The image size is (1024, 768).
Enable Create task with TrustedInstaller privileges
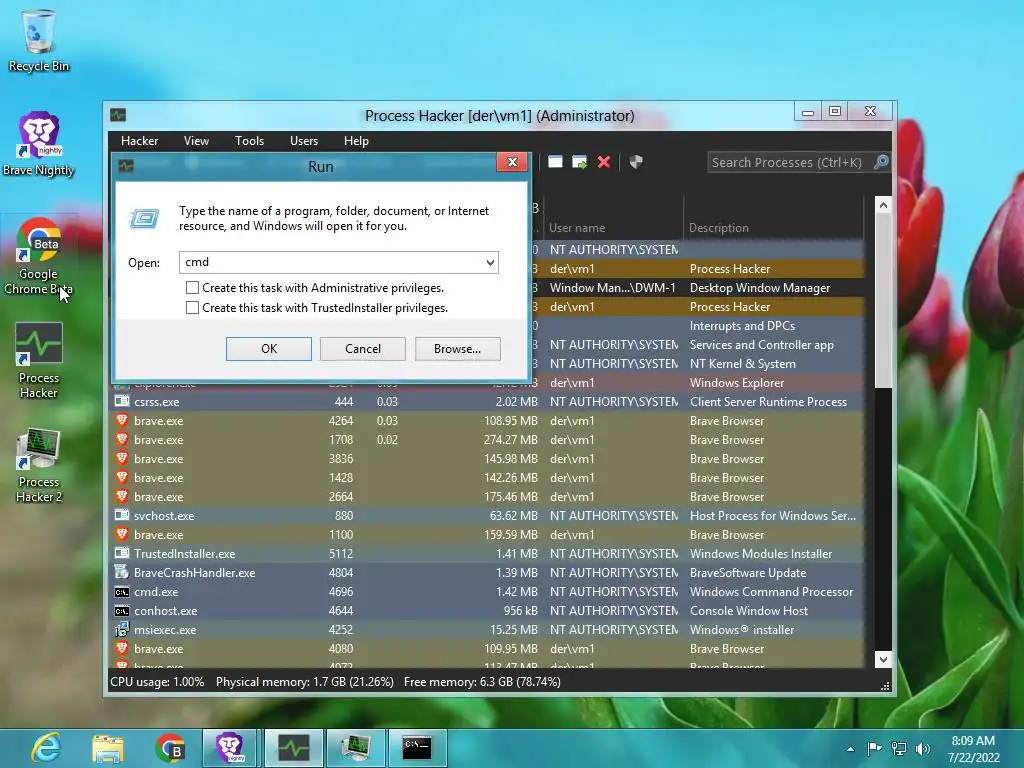pyautogui.click(x=192, y=308)
